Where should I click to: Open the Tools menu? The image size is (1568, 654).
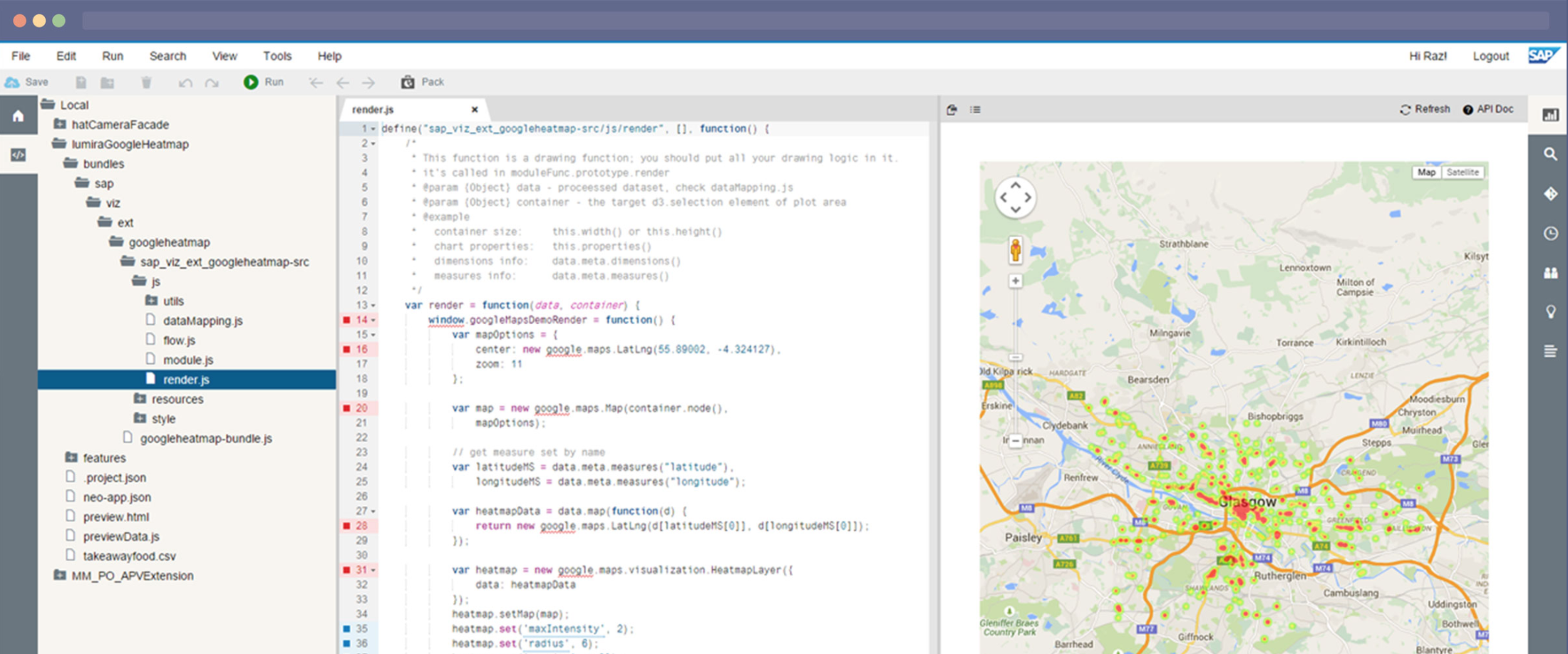[x=277, y=56]
